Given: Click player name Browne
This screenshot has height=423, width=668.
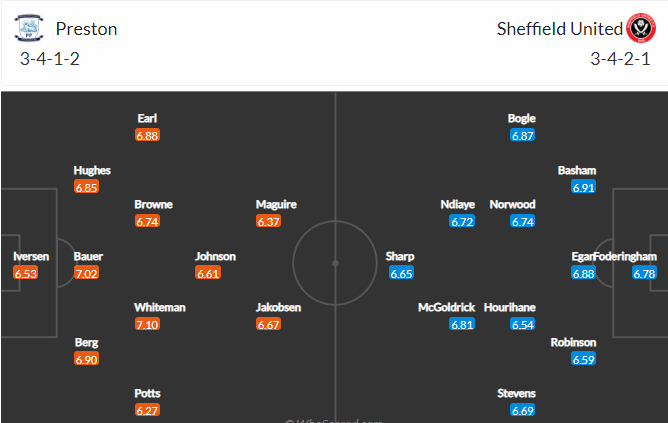Looking at the screenshot, I should coord(153,204).
